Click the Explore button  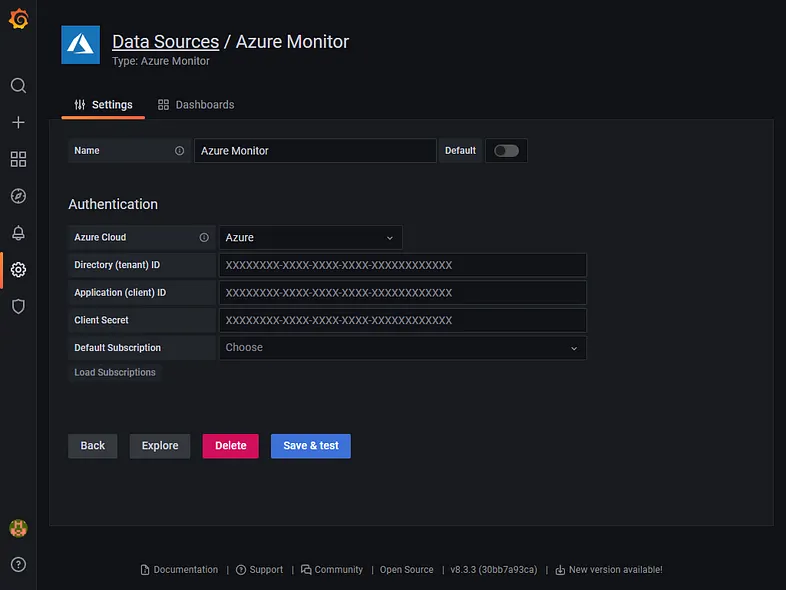(x=160, y=446)
